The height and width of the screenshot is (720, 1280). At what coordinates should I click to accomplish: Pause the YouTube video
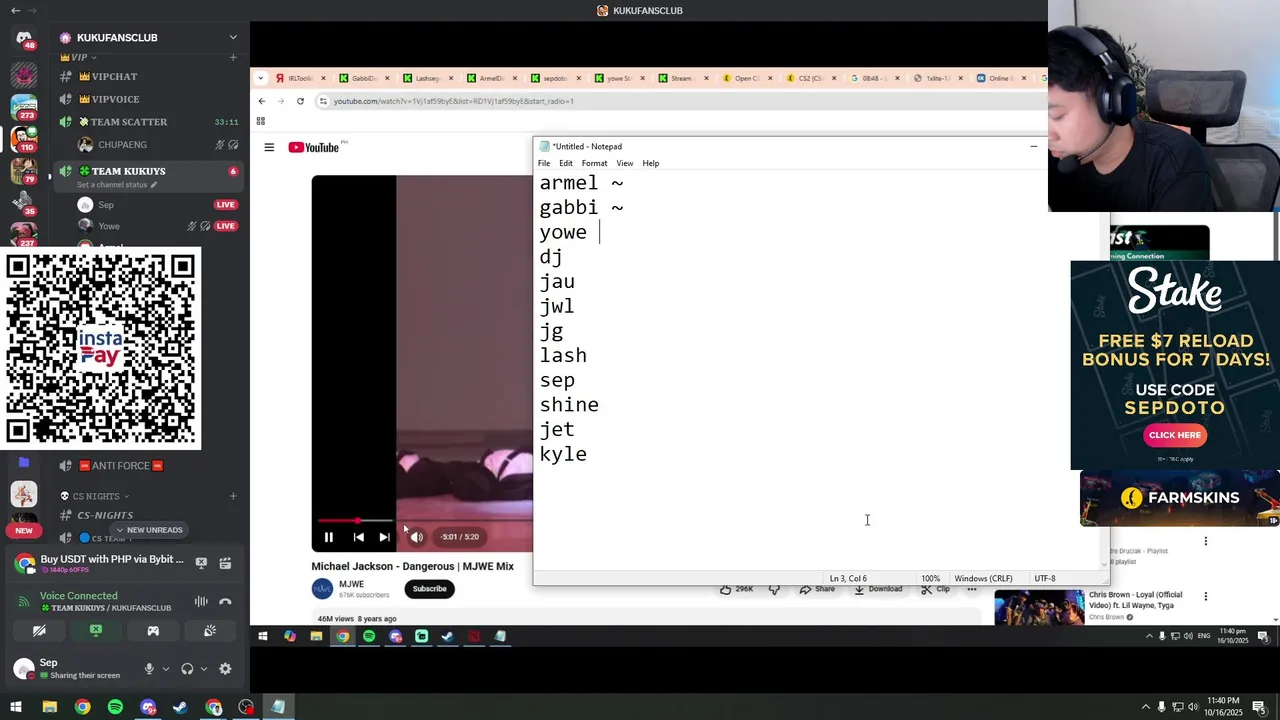point(328,537)
